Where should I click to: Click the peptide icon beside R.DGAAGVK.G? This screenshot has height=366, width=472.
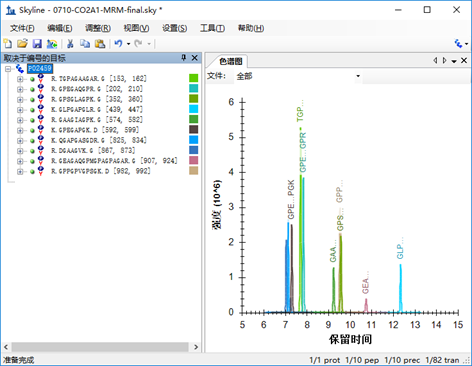41,150
